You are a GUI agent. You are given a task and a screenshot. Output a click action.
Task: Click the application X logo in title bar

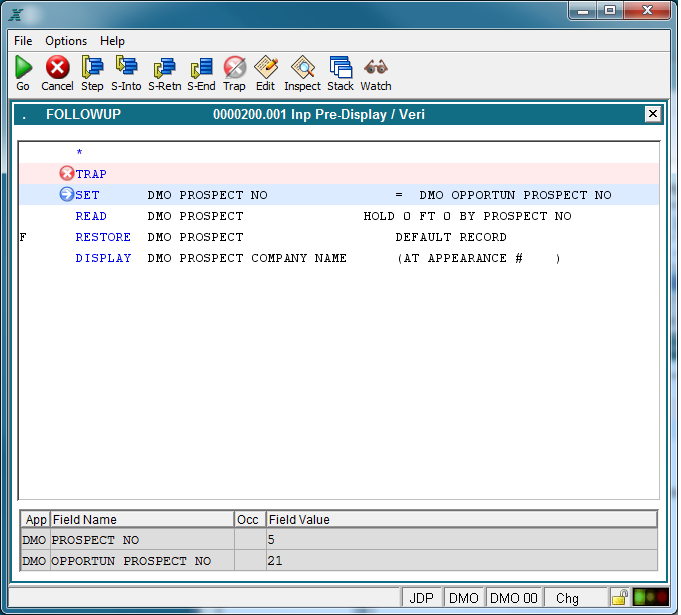[x=16, y=15]
